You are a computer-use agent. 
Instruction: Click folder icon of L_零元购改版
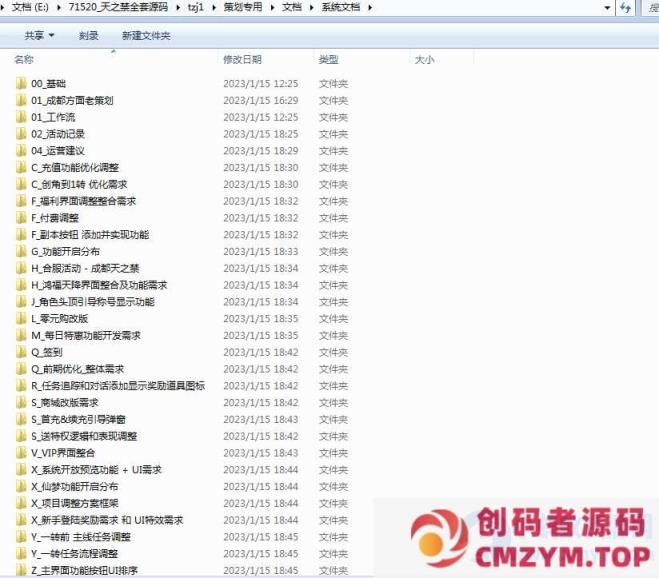point(21,319)
